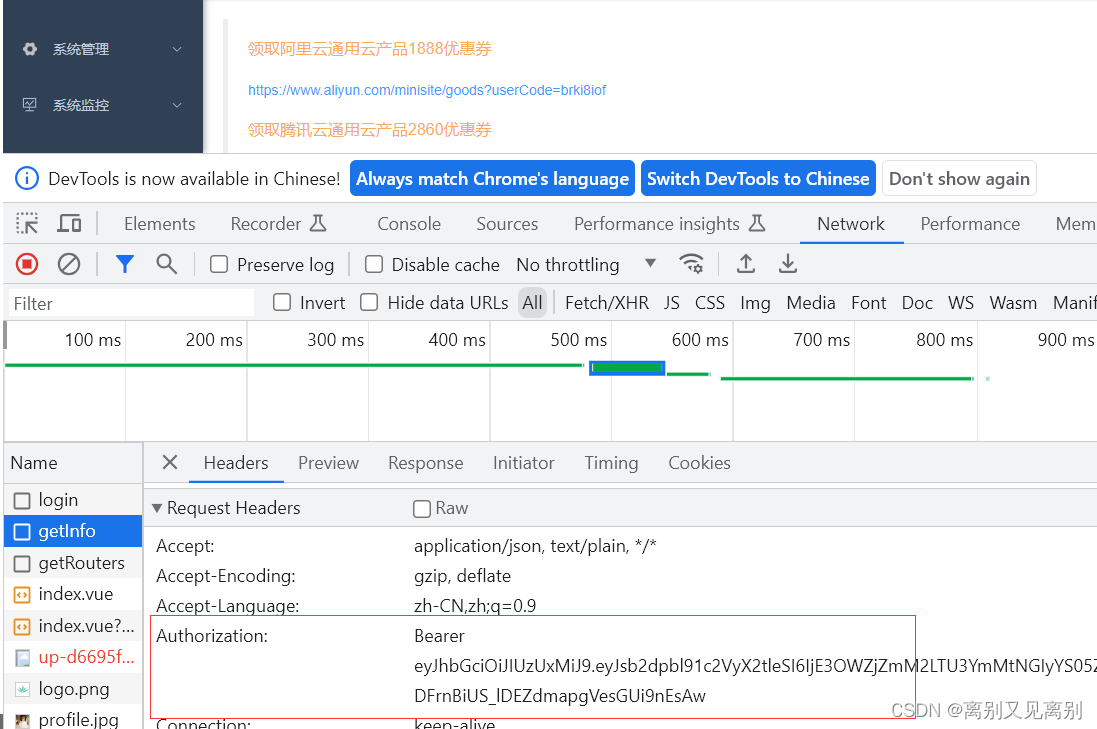Screen dimensions: 1097x729
Task: Select the Network tab
Action: pyautogui.click(x=851, y=224)
